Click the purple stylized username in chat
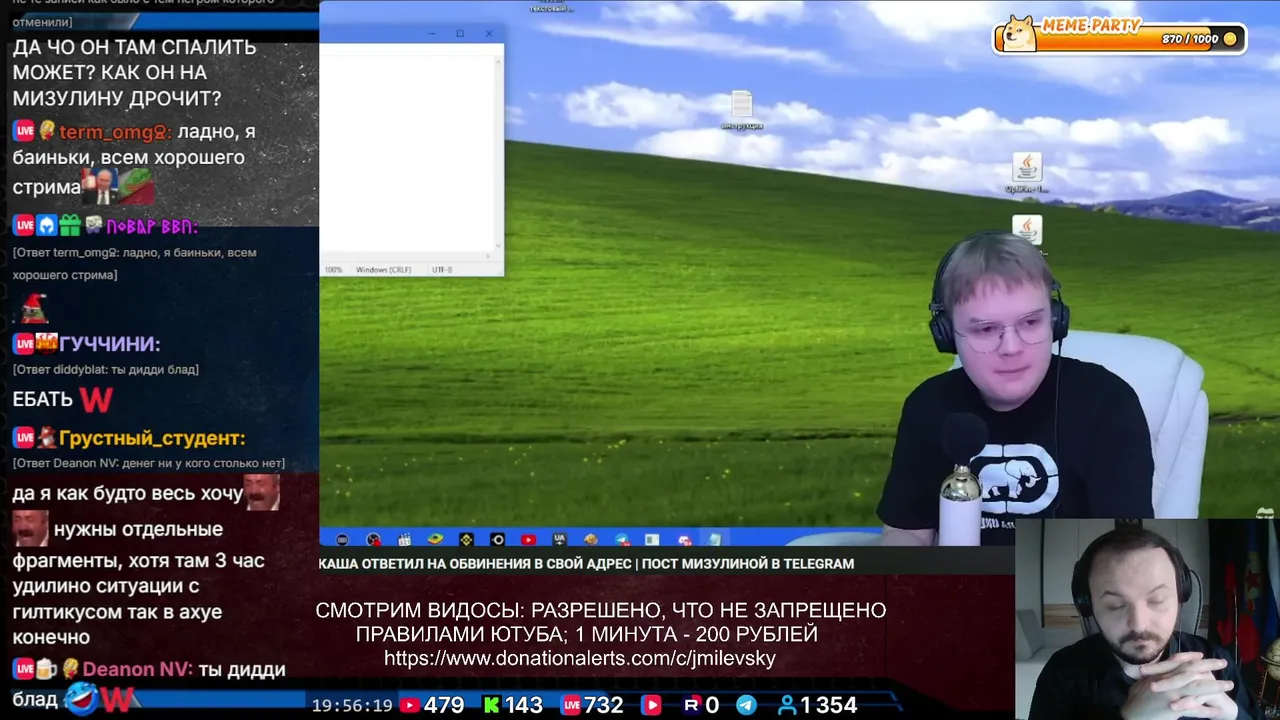The height and width of the screenshot is (720, 1280). tap(152, 227)
